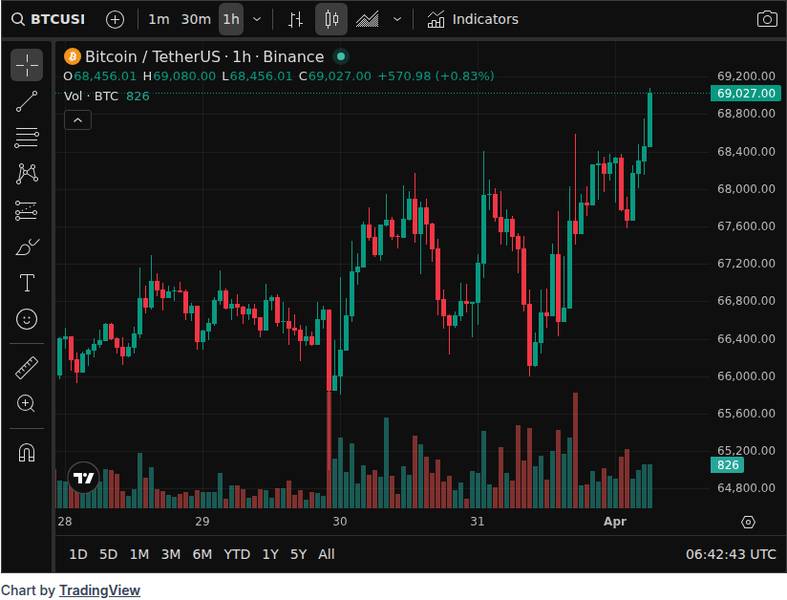Image resolution: width=787 pixels, height=600 pixels.
Task: Set date range to 1M
Action: click(139, 554)
